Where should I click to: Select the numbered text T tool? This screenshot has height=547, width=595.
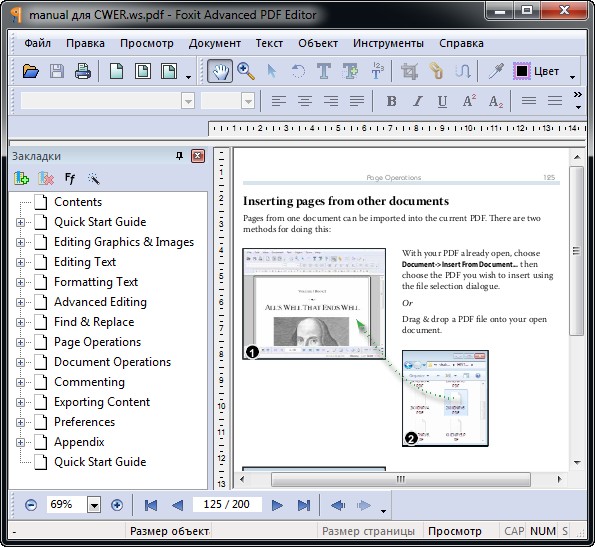pyautogui.click(x=377, y=71)
